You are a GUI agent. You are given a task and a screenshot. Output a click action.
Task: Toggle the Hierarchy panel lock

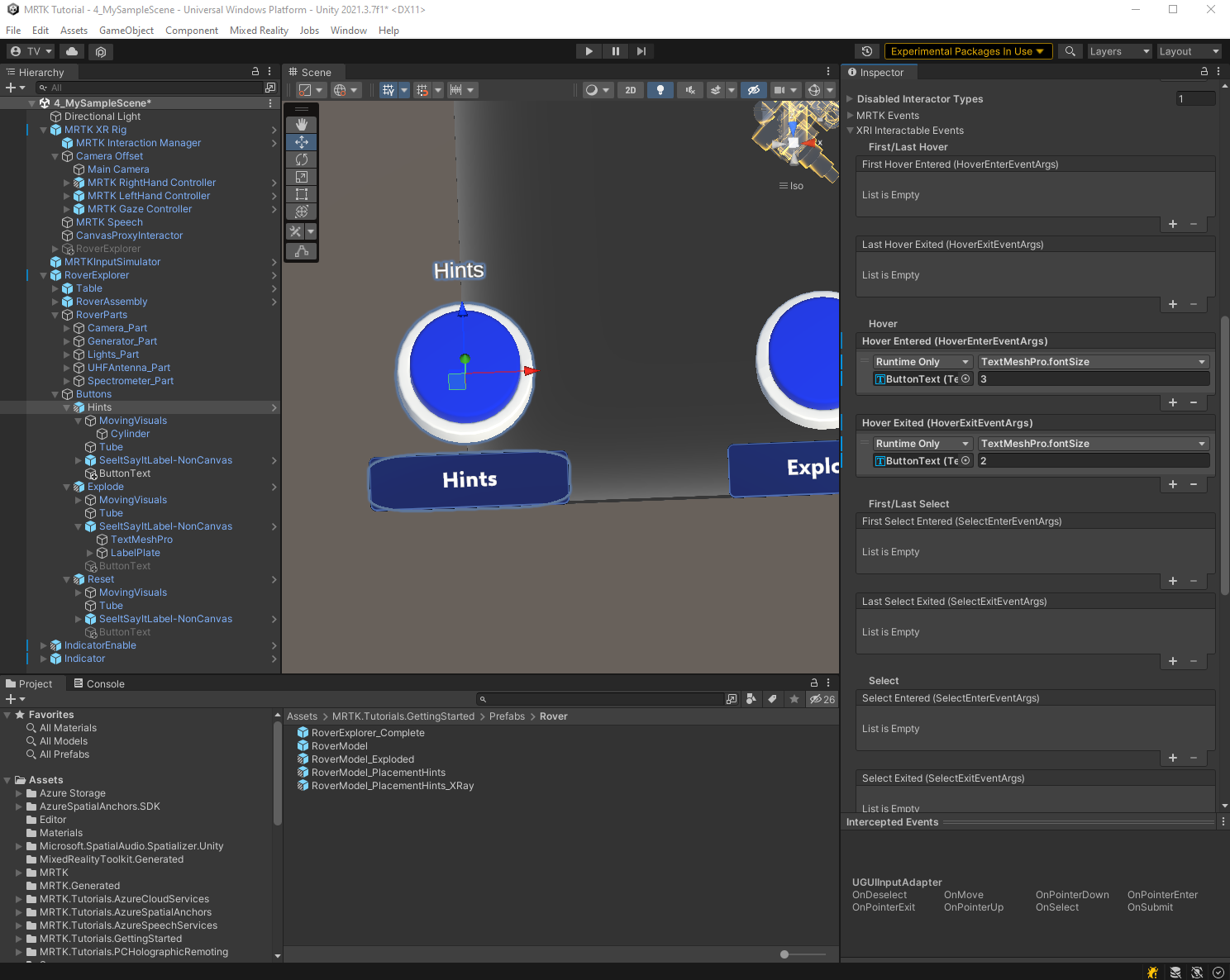click(255, 72)
